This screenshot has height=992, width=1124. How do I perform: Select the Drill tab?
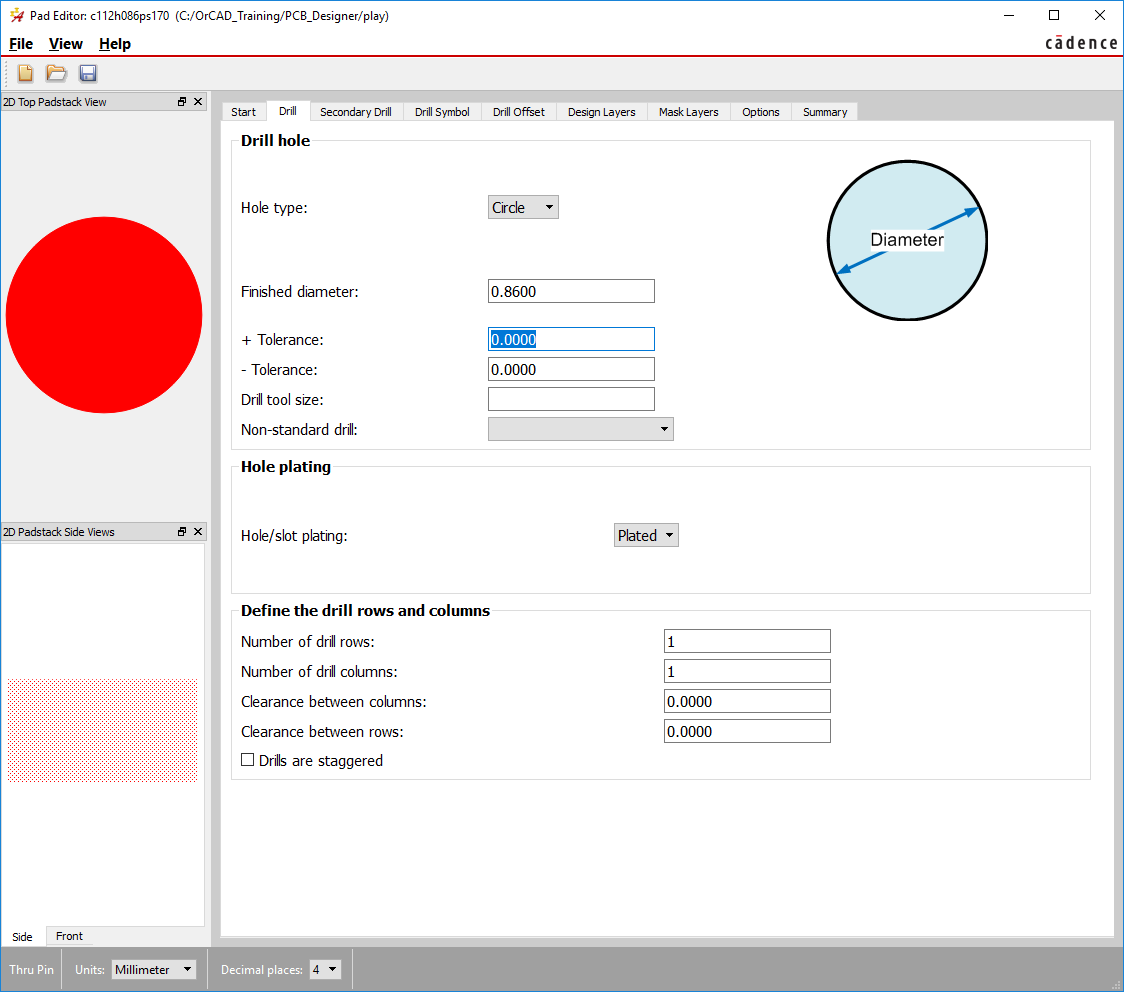[x=287, y=111]
